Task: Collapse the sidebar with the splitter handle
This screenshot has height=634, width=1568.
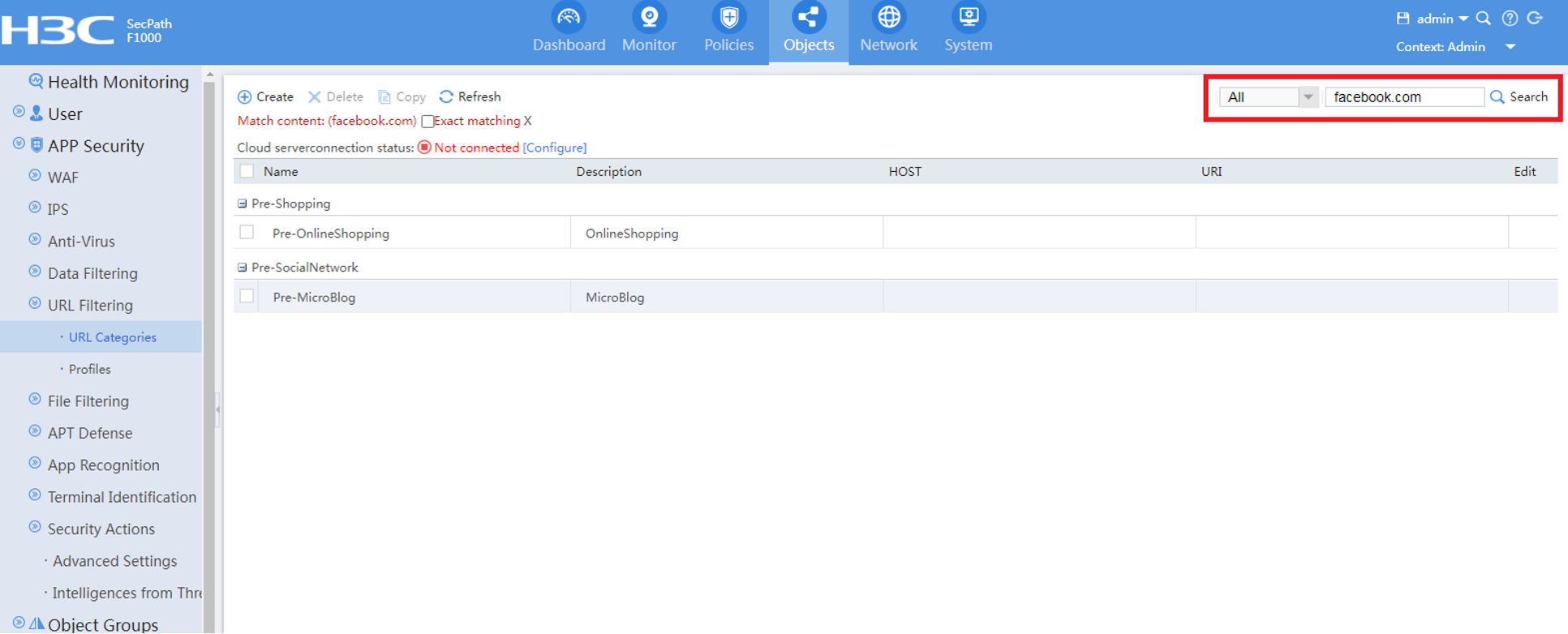Action: click(217, 409)
